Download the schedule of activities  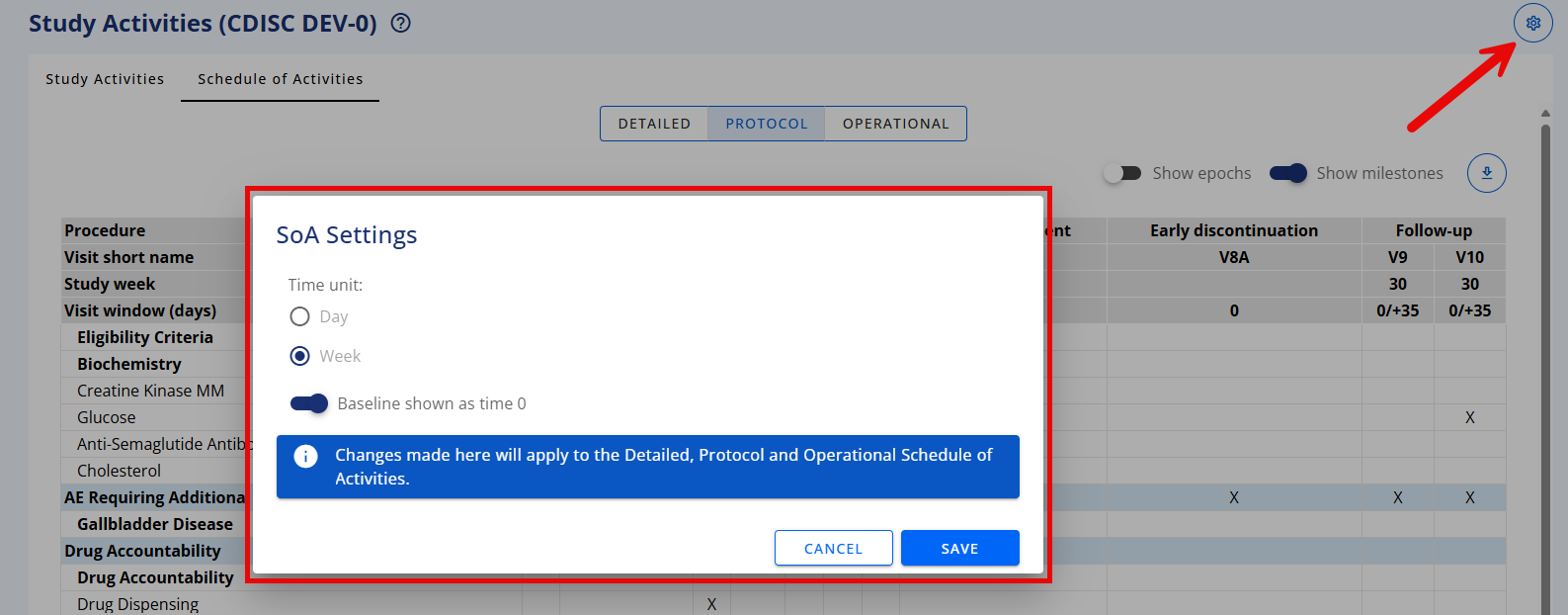pos(1486,173)
